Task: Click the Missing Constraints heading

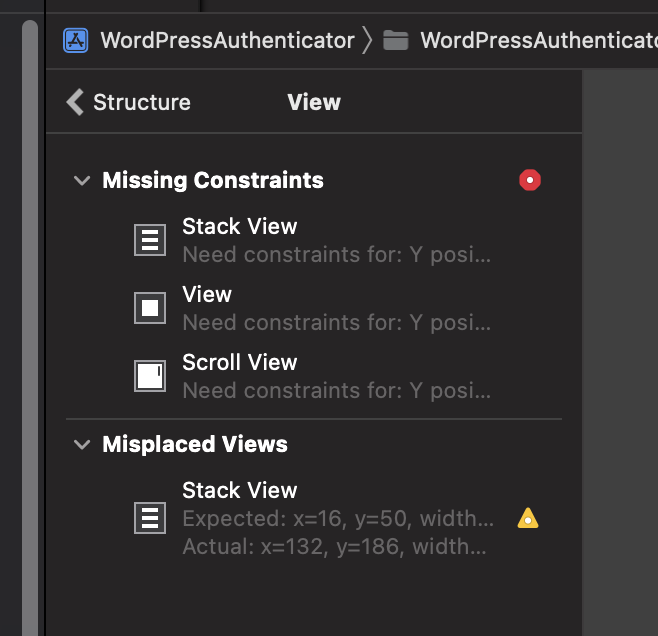Action: click(x=213, y=181)
